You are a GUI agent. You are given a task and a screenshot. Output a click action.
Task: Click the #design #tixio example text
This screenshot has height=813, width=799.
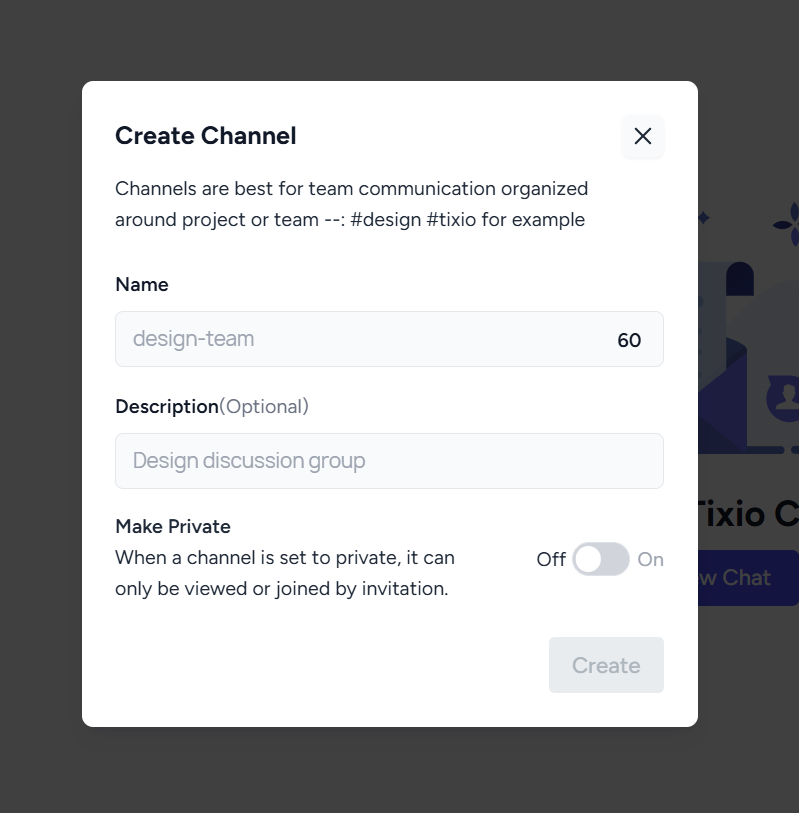(x=413, y=220)
